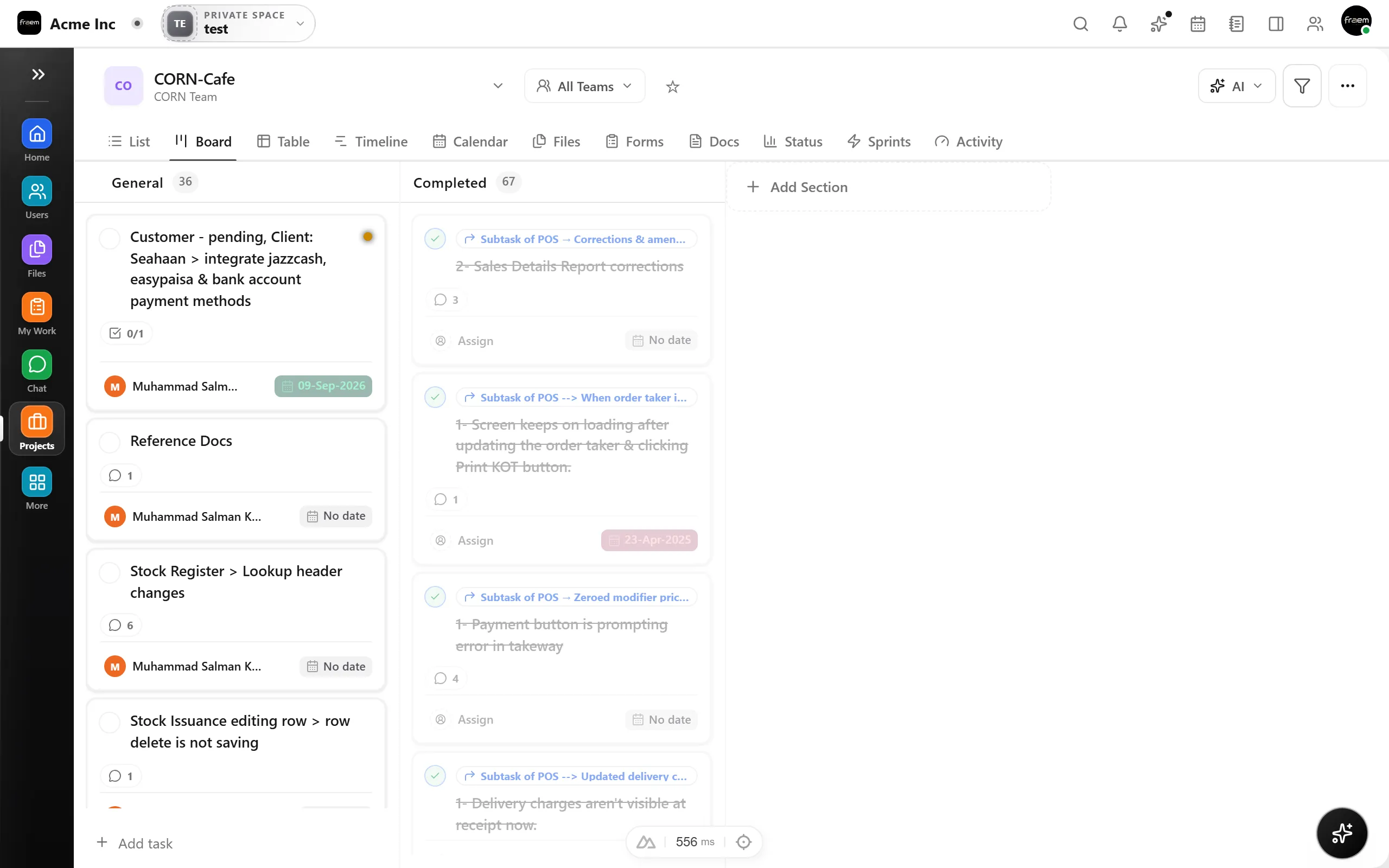Open Chat in sidebar

pos(37,372)
